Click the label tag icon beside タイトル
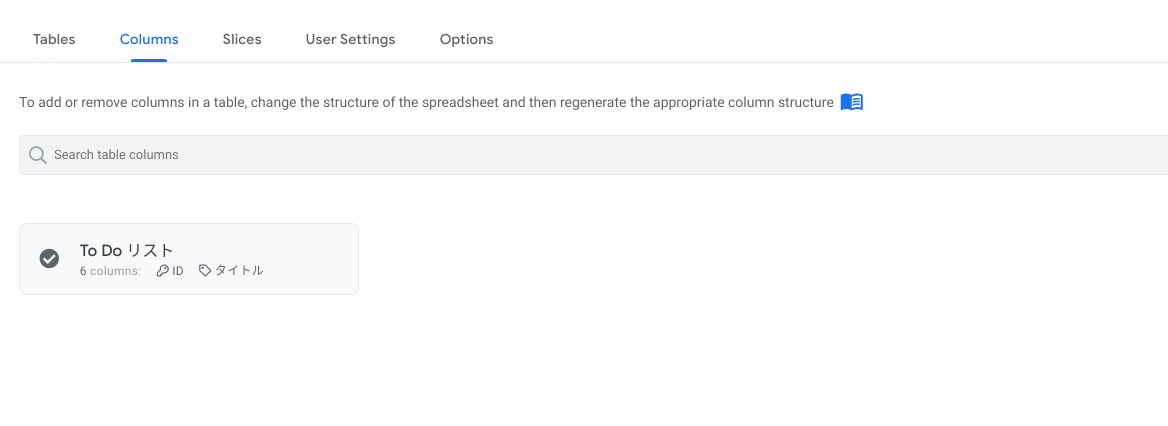 coord(205,271)
